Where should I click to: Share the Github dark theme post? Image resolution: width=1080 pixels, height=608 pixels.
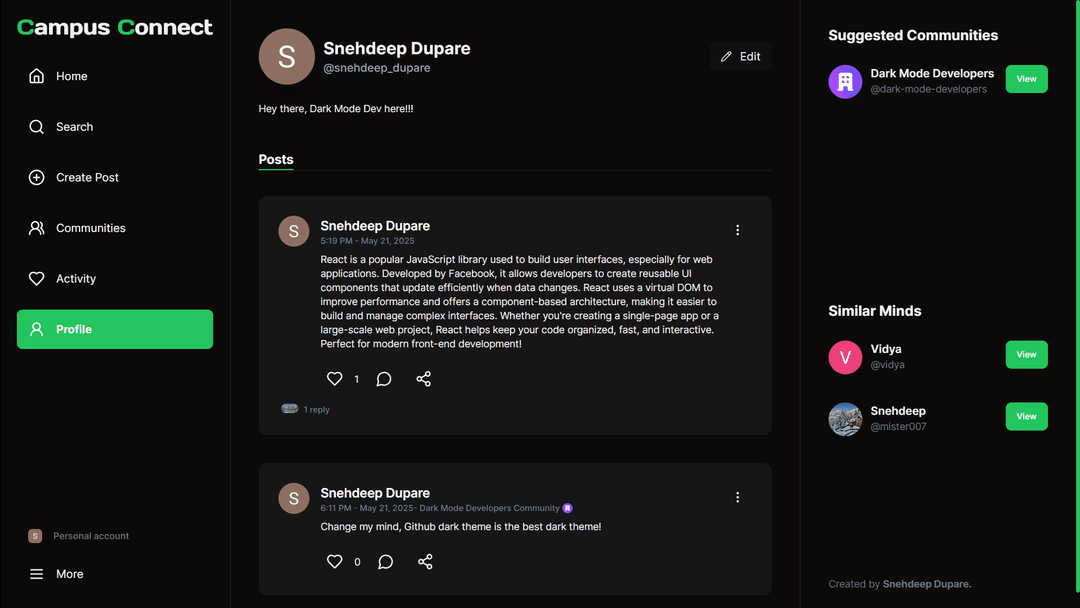(x=425, y=562)
